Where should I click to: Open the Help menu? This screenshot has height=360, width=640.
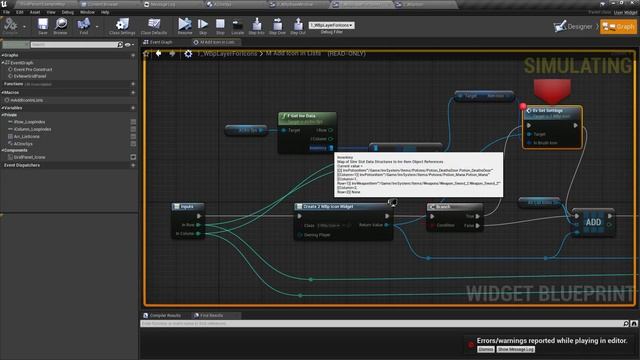coord(105,12)
